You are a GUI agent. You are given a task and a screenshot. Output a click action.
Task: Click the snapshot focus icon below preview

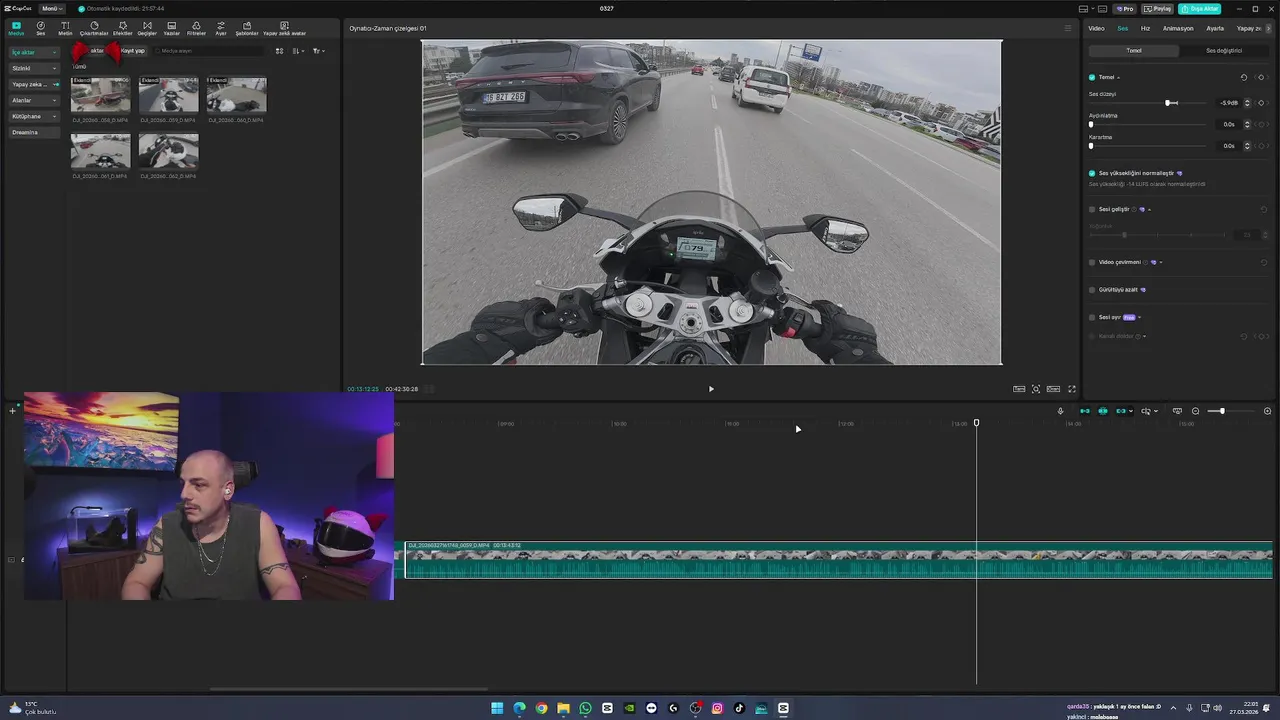1036,389
